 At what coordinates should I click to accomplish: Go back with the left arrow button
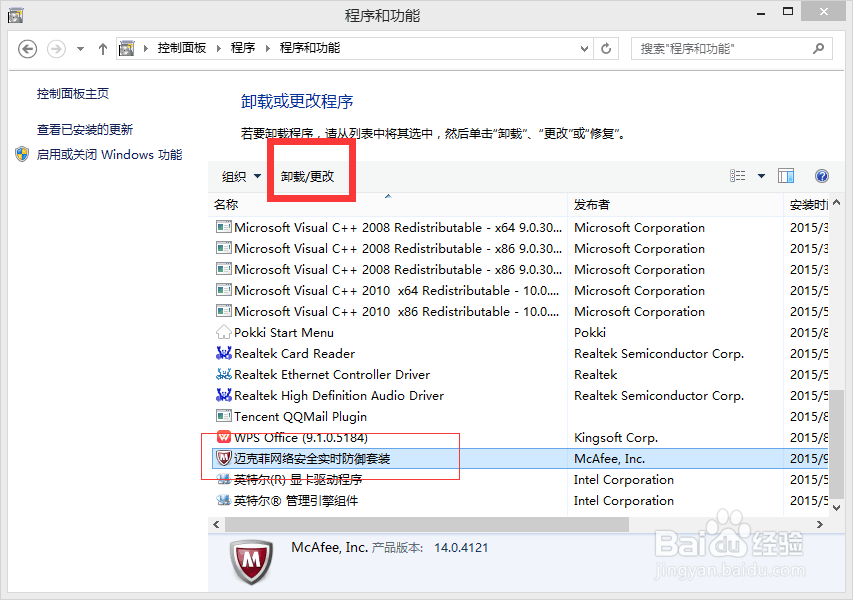[27, 49]
